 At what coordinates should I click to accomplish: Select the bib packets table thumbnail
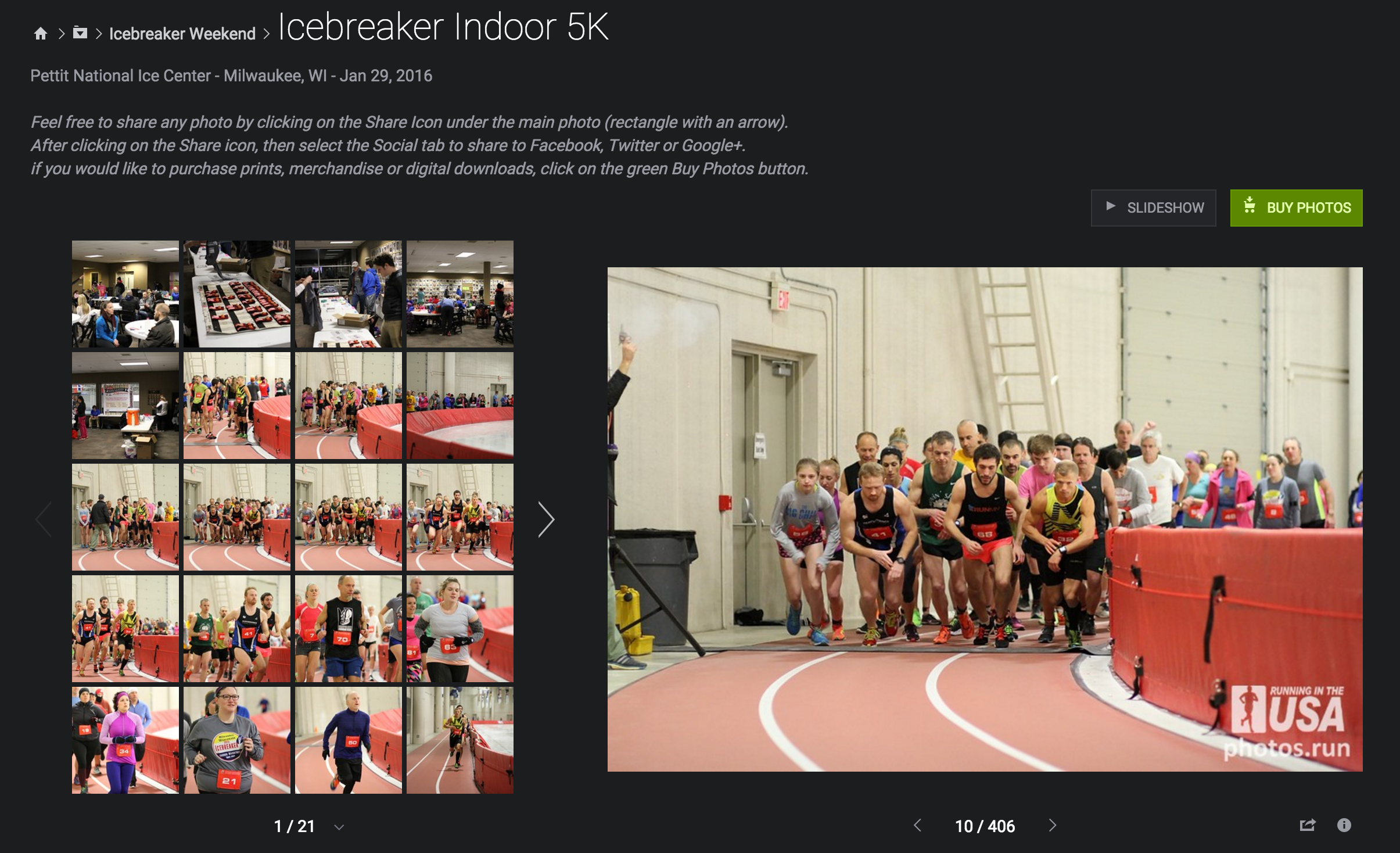pos(237,294)
